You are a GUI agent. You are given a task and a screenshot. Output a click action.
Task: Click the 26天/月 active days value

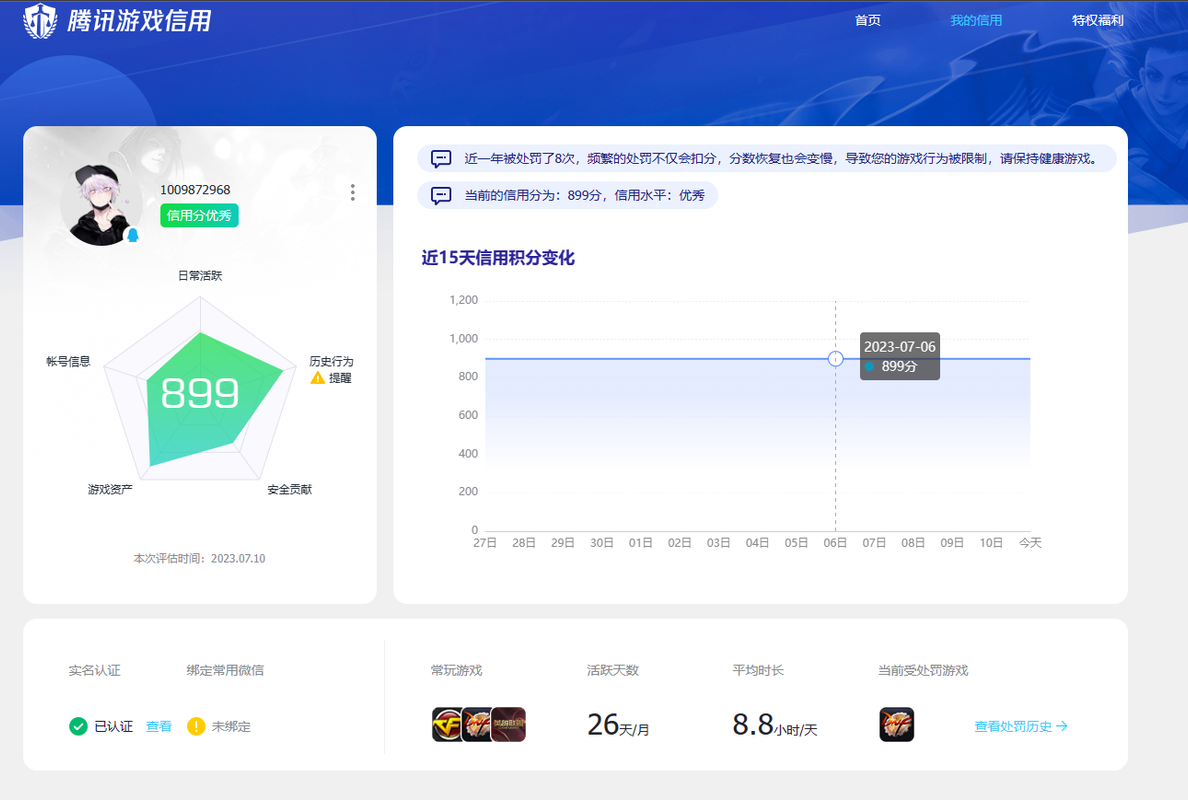617,725
